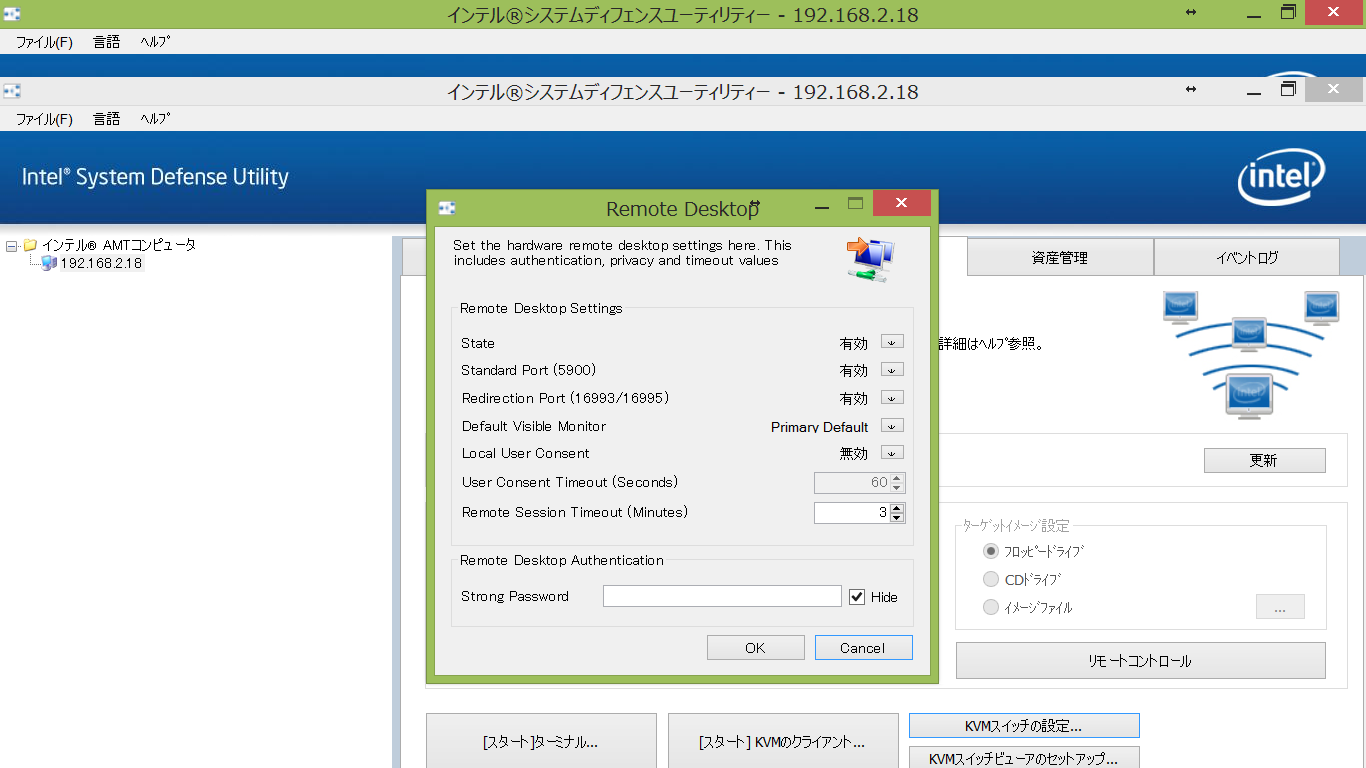The image size is (1366, 768).
Task: Open 言語 menu in the outer window
Action: pos(107,42)
